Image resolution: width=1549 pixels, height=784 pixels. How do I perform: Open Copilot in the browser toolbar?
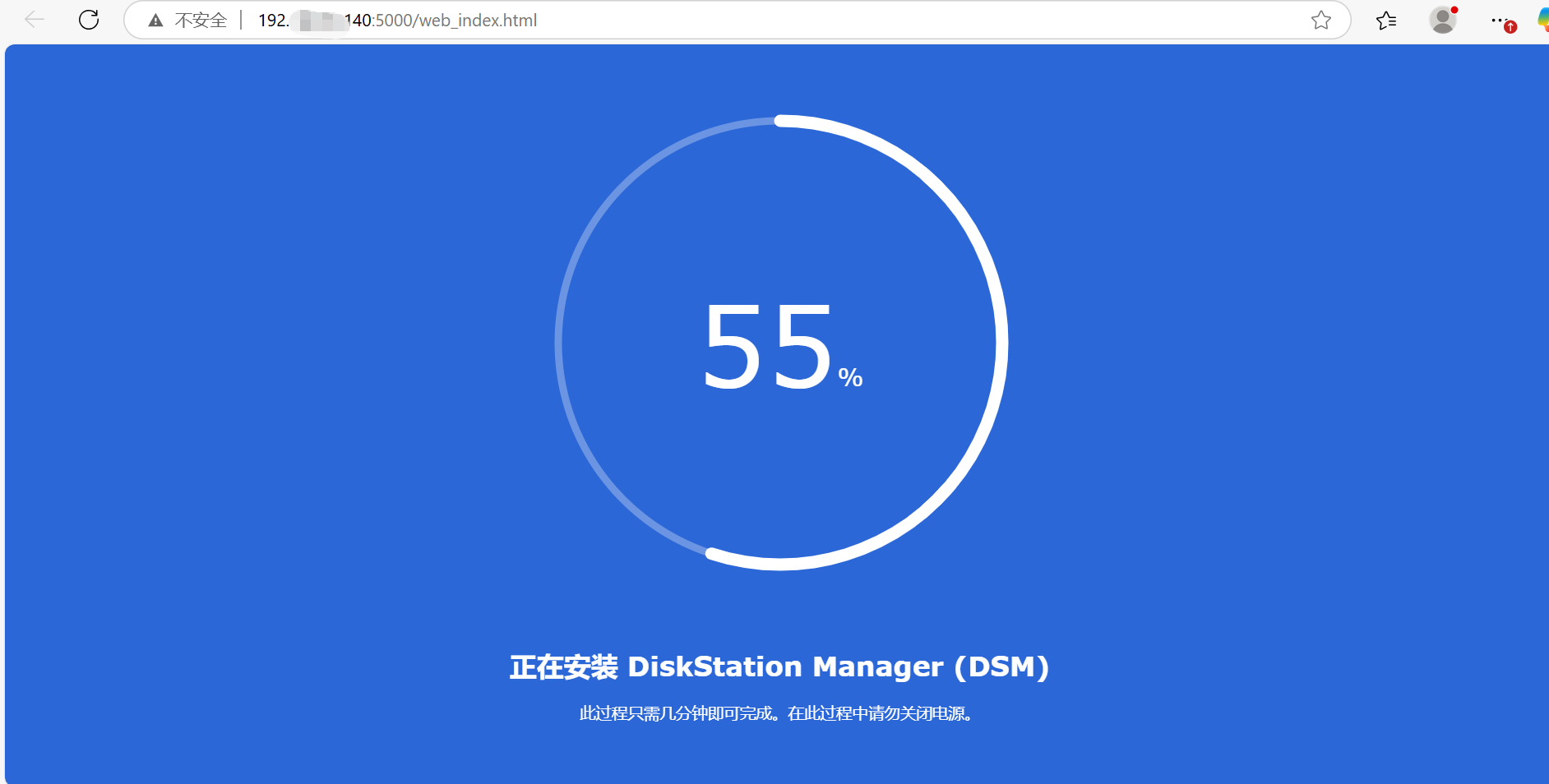tap(1542, 18)
